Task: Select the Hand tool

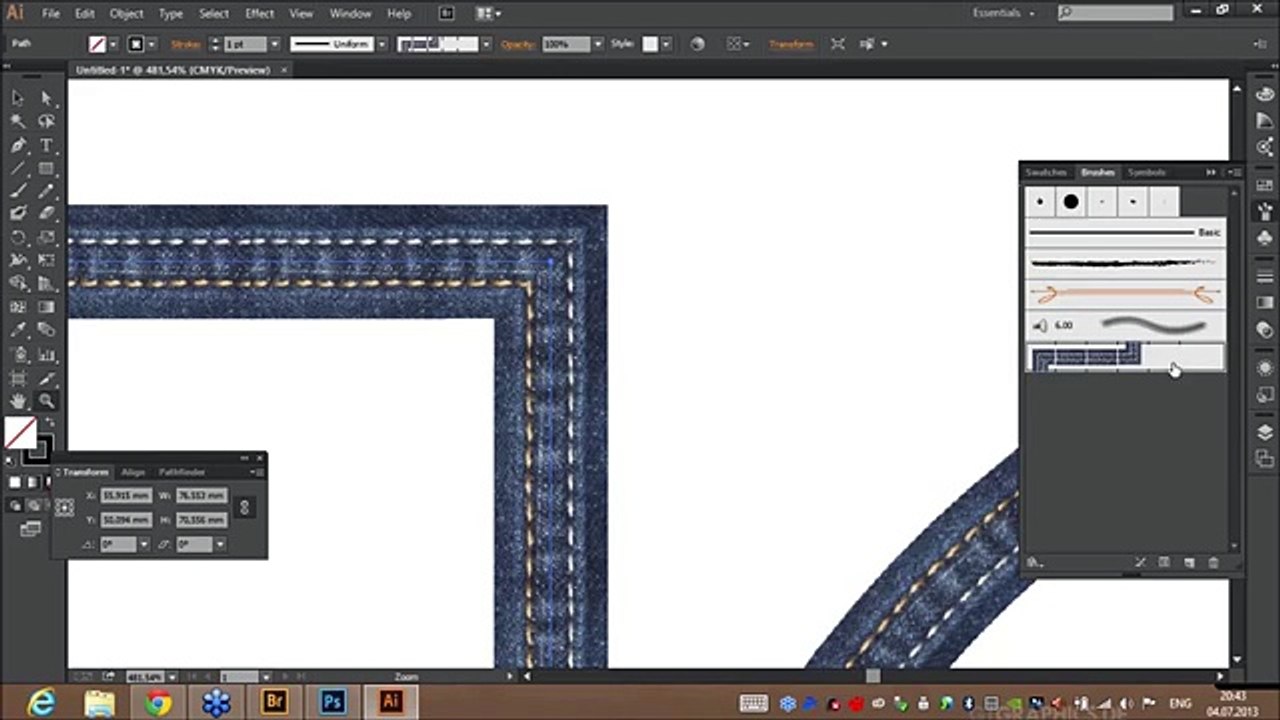Action: [18, 401]
